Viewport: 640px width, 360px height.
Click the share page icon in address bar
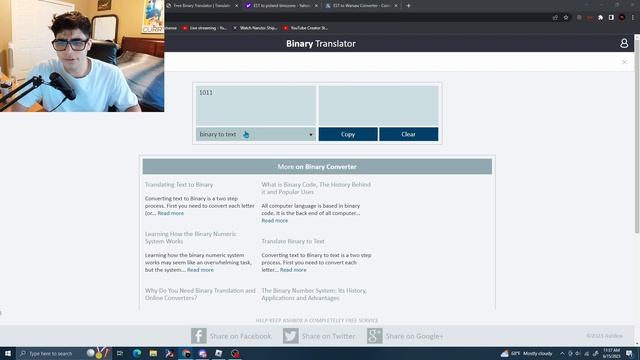click(x=555, y=18)
